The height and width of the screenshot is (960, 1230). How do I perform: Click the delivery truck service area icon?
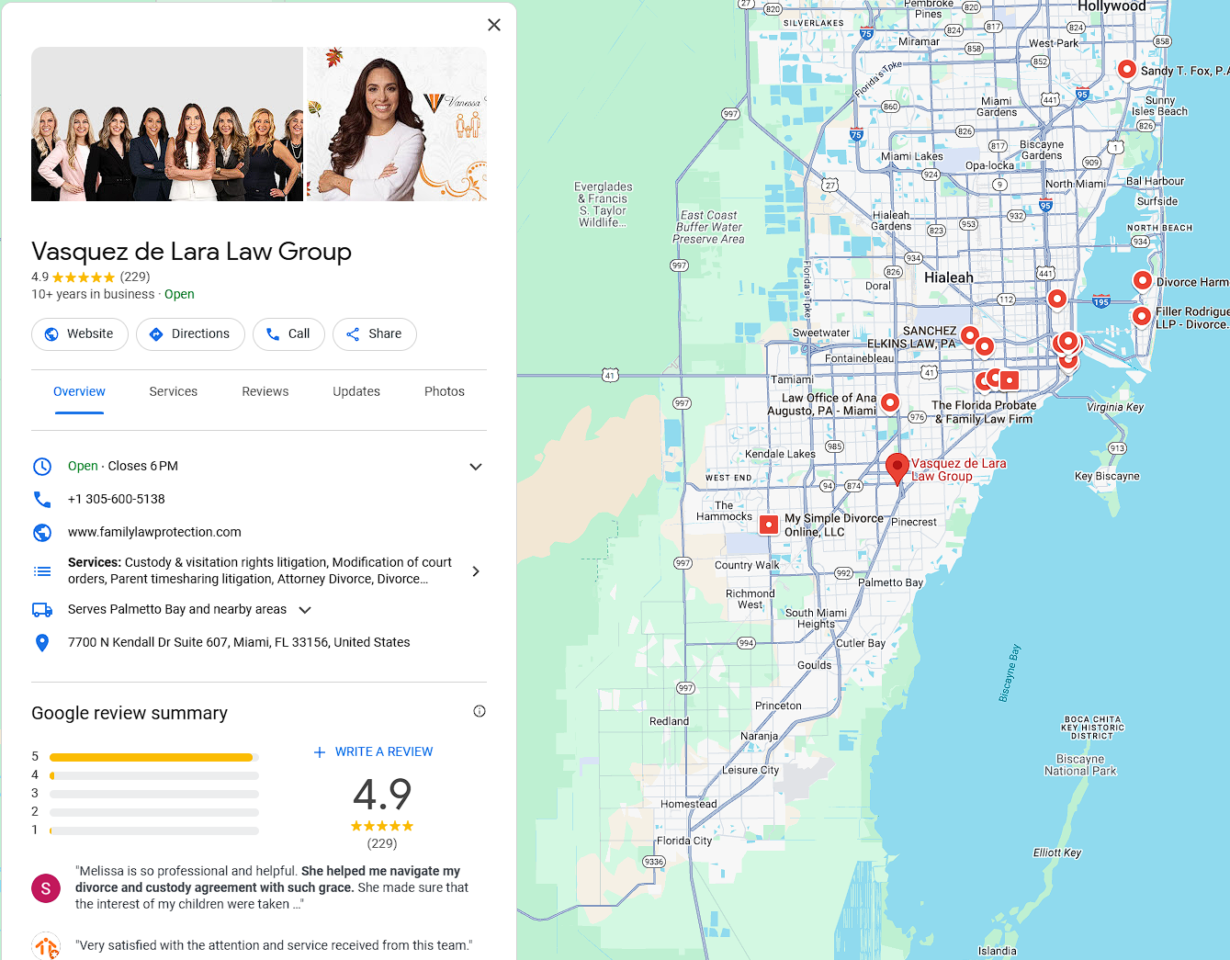pos(42,609)
